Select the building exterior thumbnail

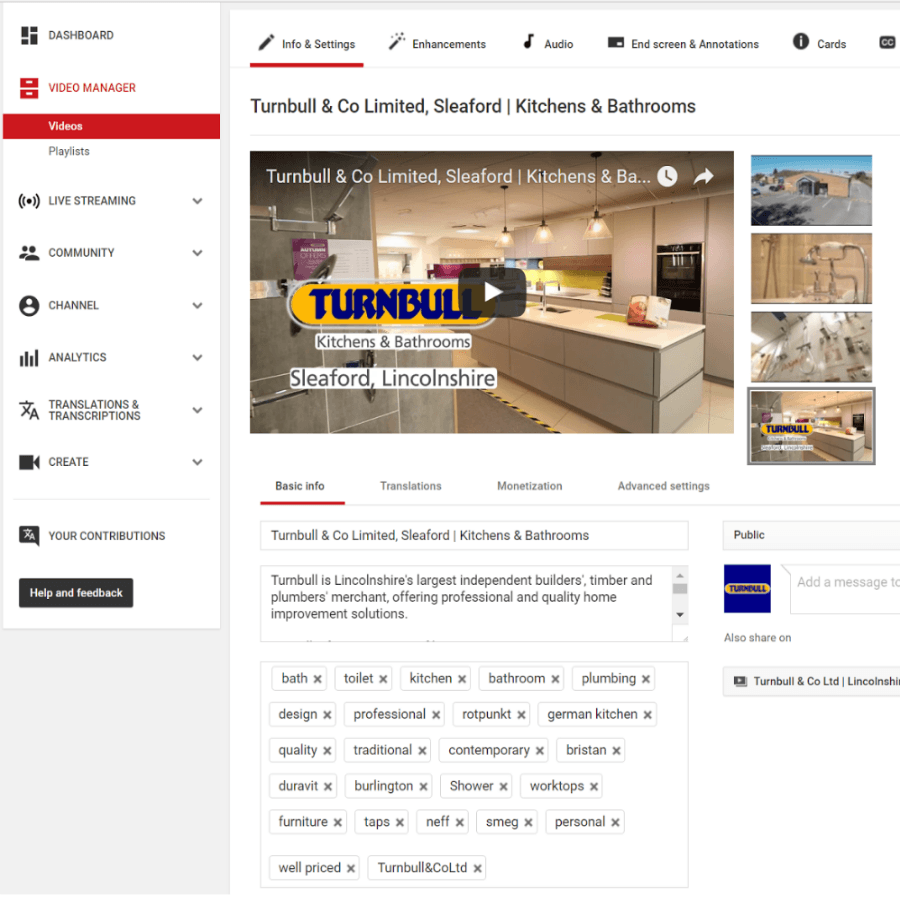pos(811,190)
